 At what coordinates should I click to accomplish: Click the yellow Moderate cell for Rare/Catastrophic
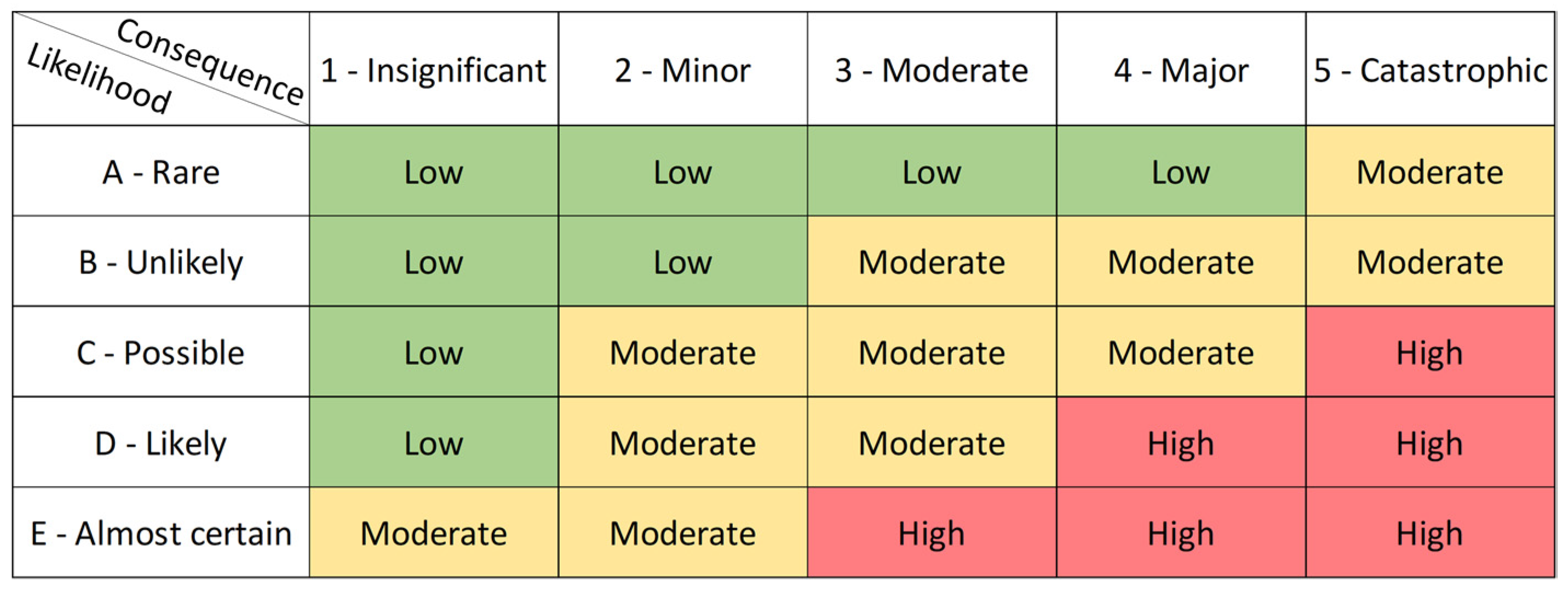tap(1430, 172)
